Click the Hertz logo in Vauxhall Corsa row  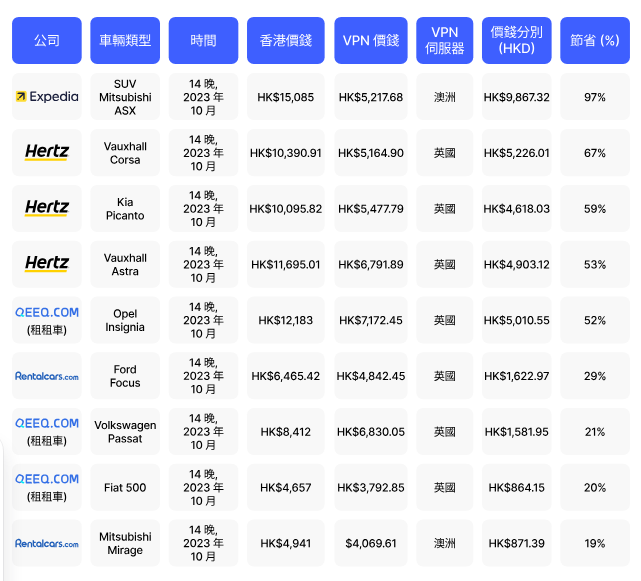47,153
